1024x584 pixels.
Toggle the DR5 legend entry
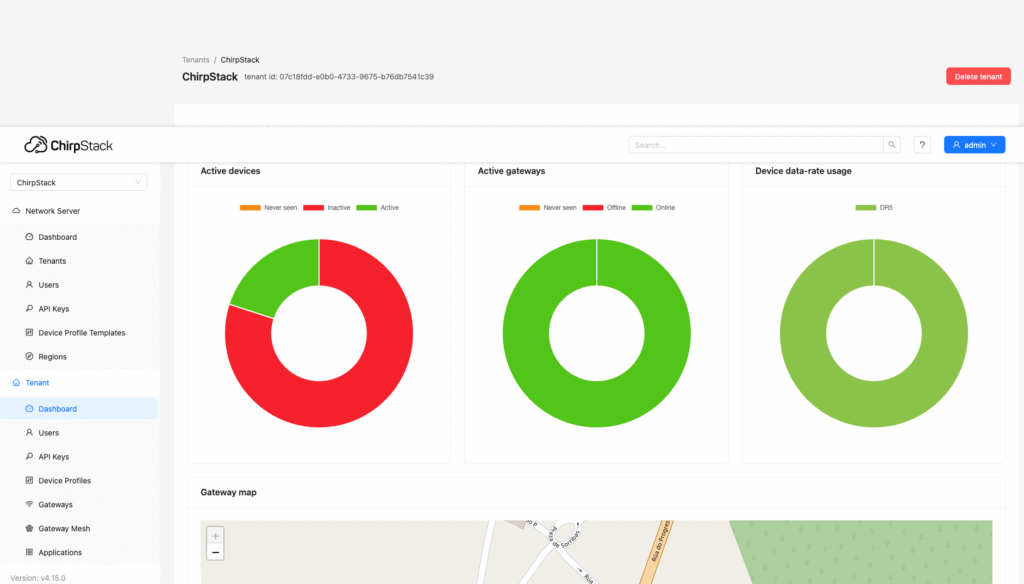tap(874, 208)
